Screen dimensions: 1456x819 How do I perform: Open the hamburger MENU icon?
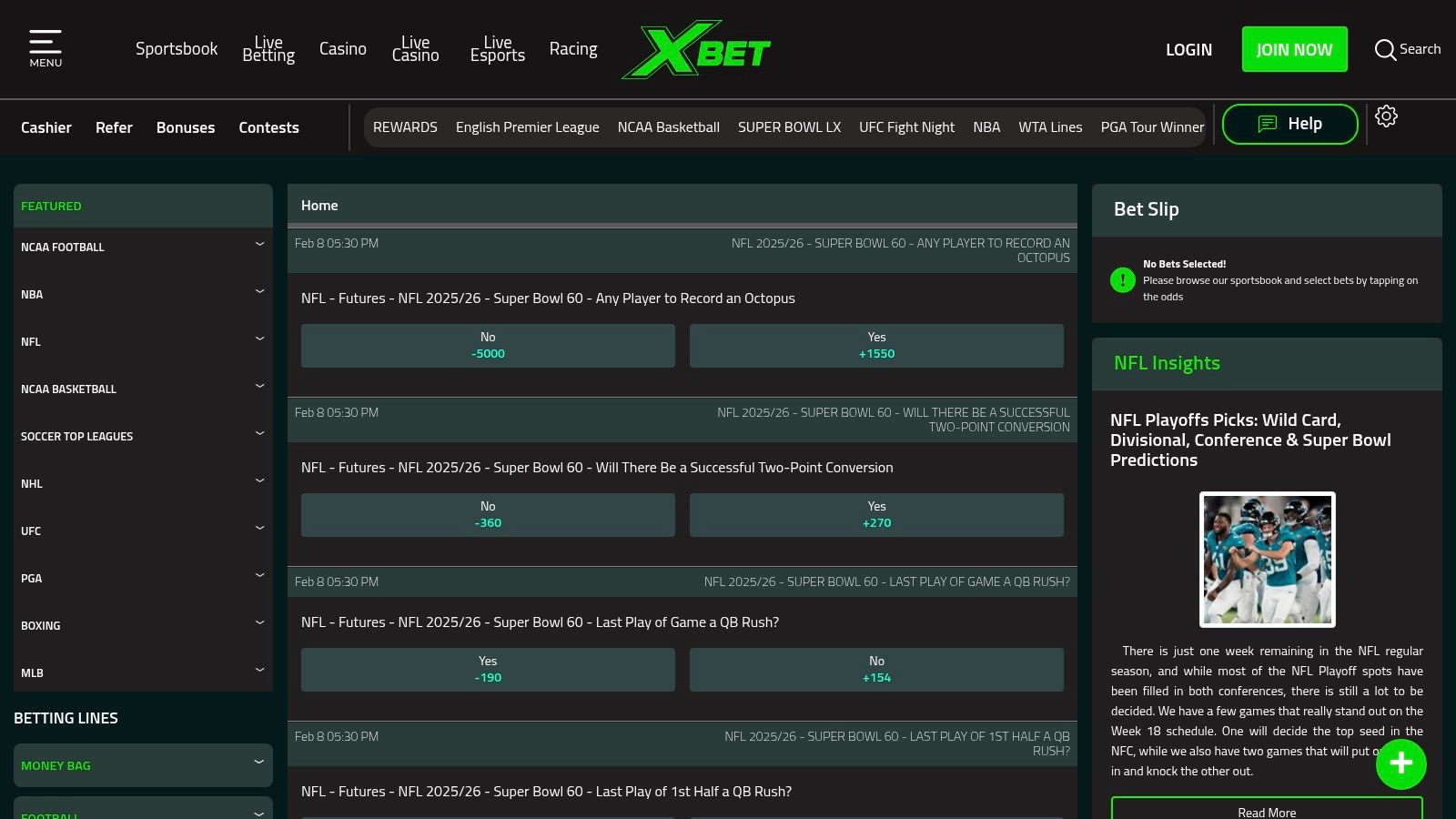click(45, 44)
